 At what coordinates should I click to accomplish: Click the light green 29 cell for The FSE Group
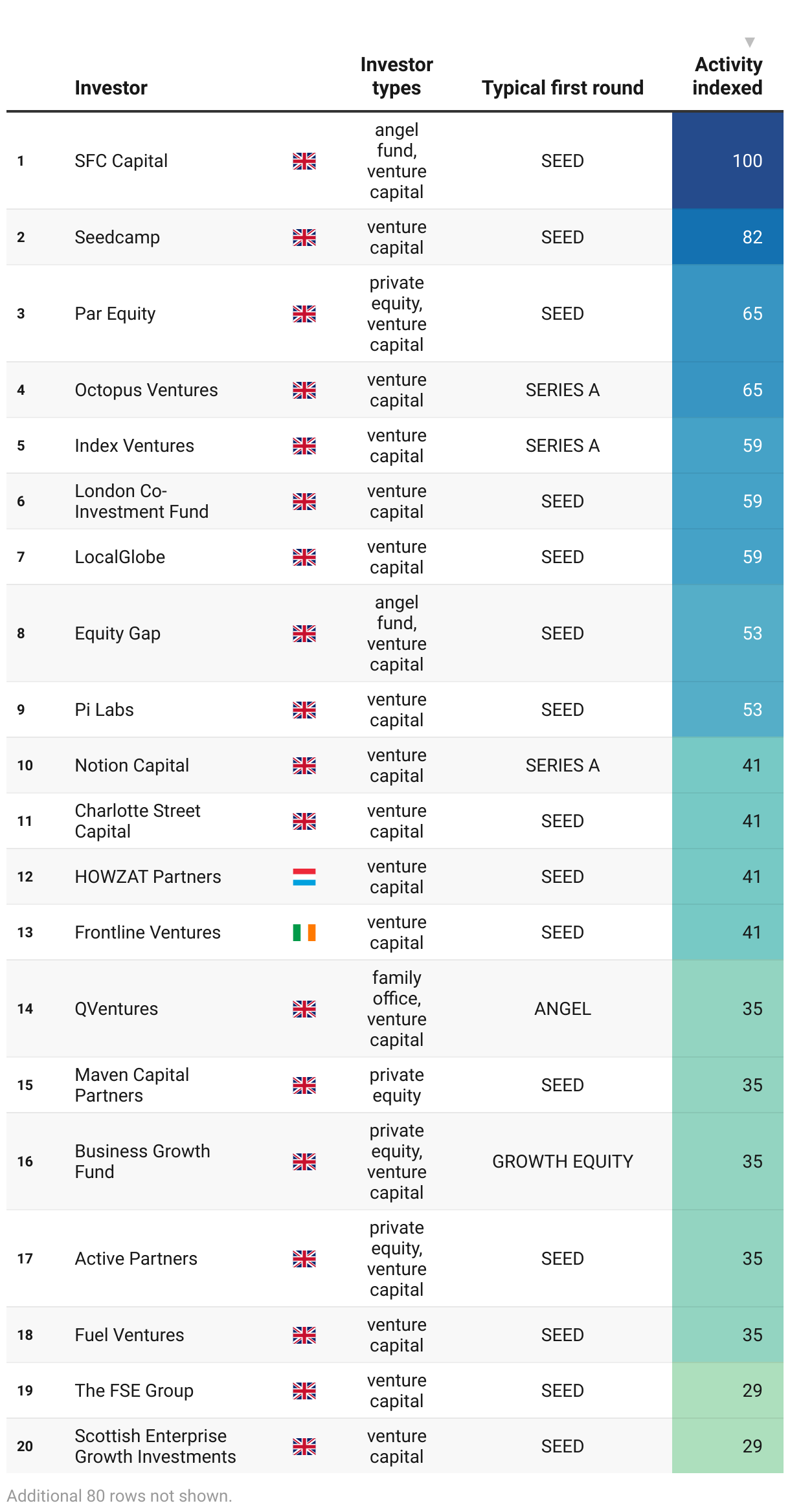click(x=727, y=1391)
